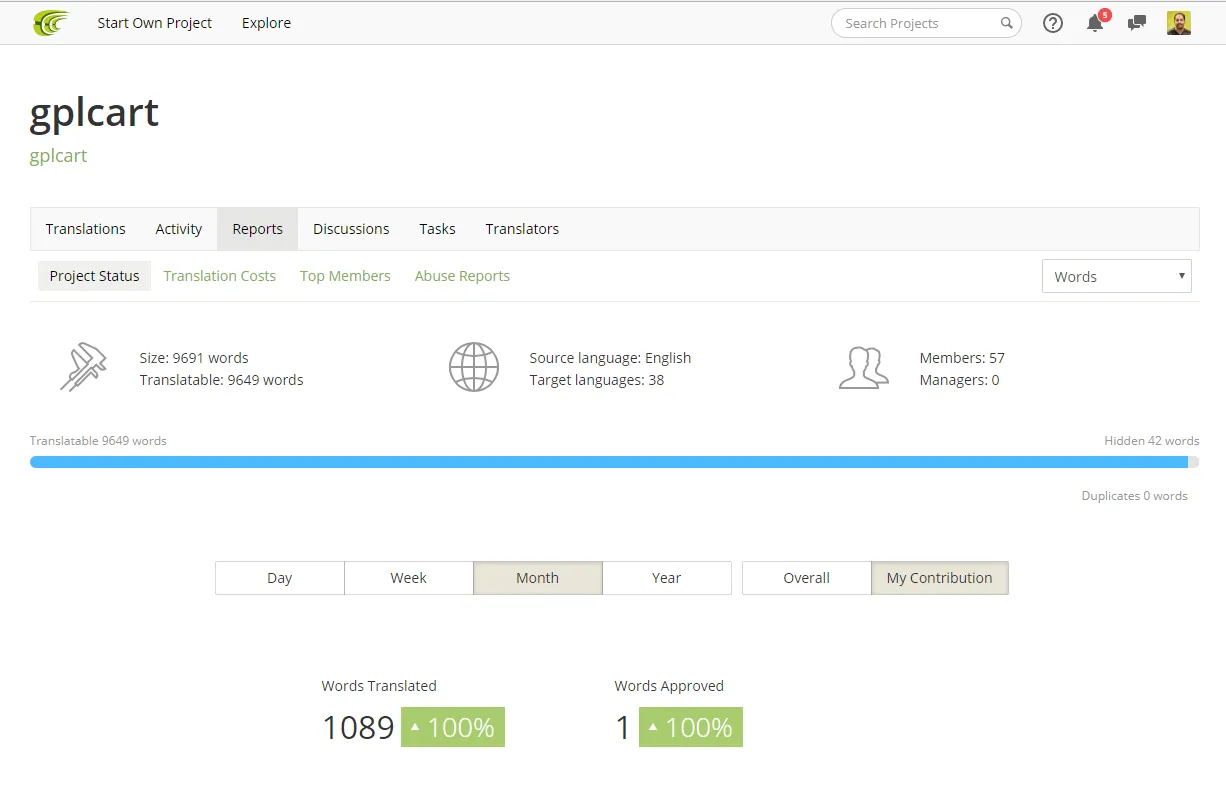The width and height of the screenshot is (1226, 797).
Task: Open Top Members report
Action: [345, 276]
